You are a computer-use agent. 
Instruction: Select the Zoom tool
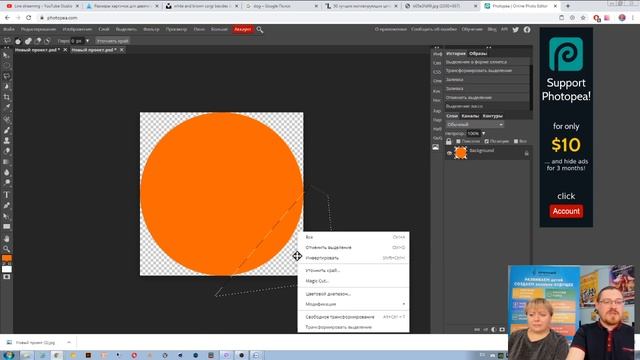[x=6, y=249]
